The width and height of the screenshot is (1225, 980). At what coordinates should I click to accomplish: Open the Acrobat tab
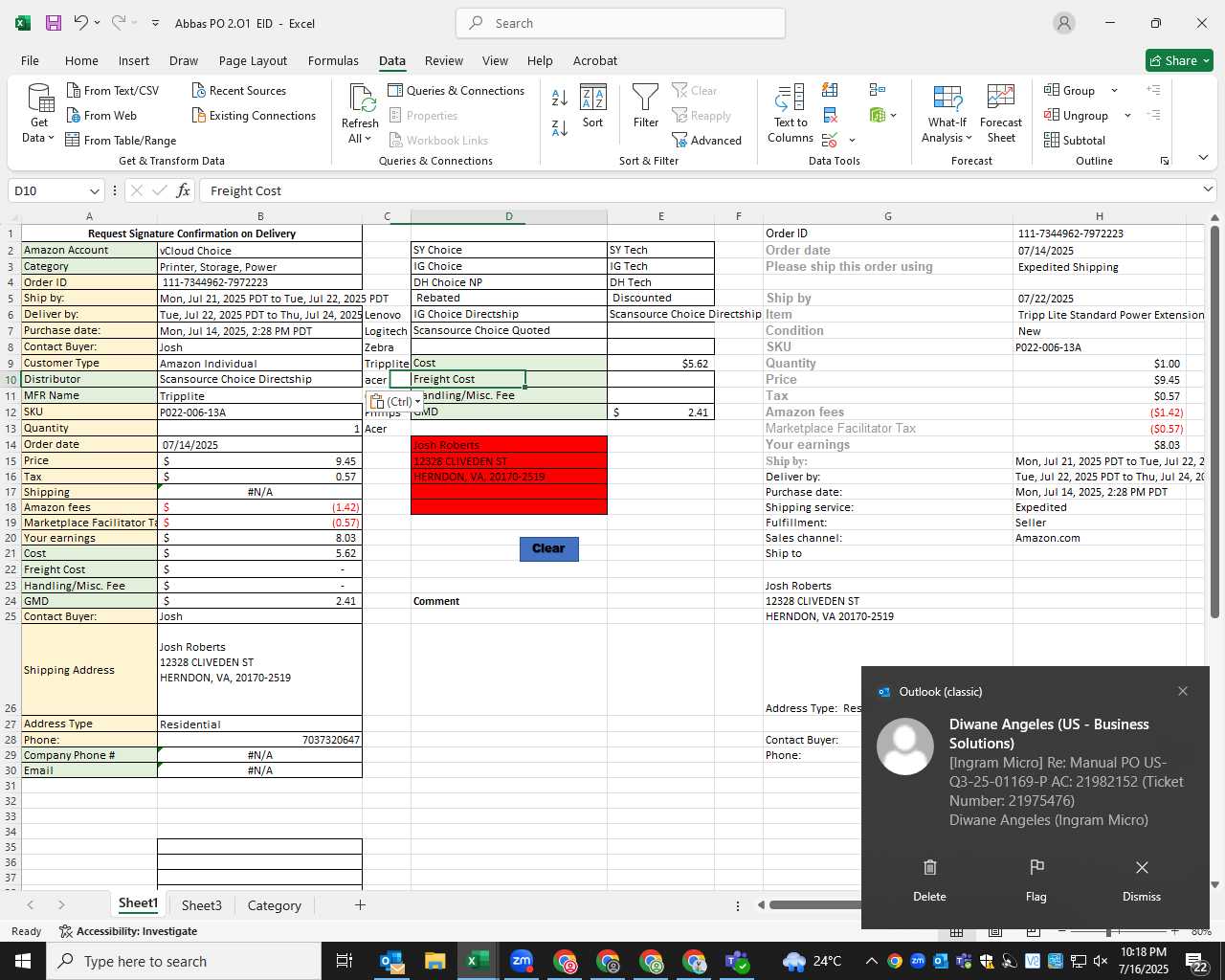(595, 60)
